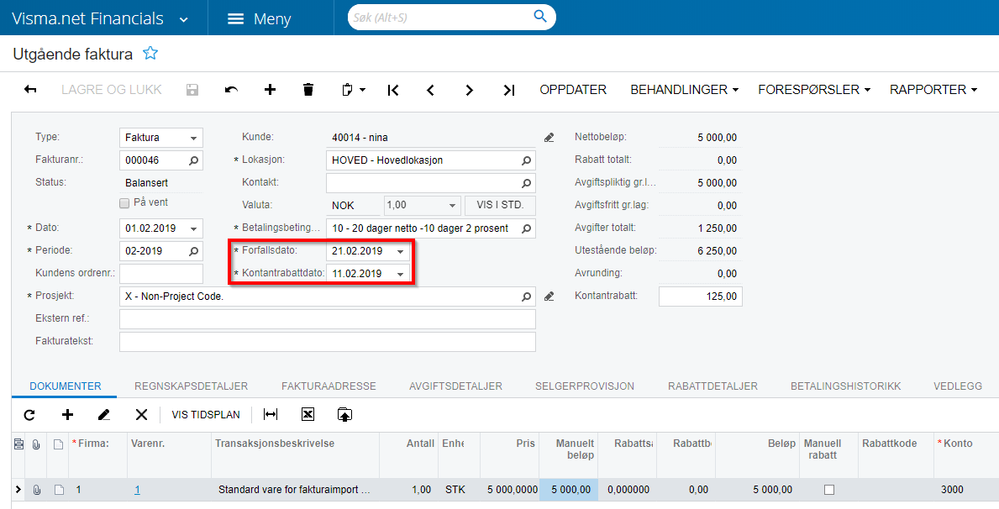
Task: Go to next record arrow
Action: pyautogui.click(x=469, y=90)
